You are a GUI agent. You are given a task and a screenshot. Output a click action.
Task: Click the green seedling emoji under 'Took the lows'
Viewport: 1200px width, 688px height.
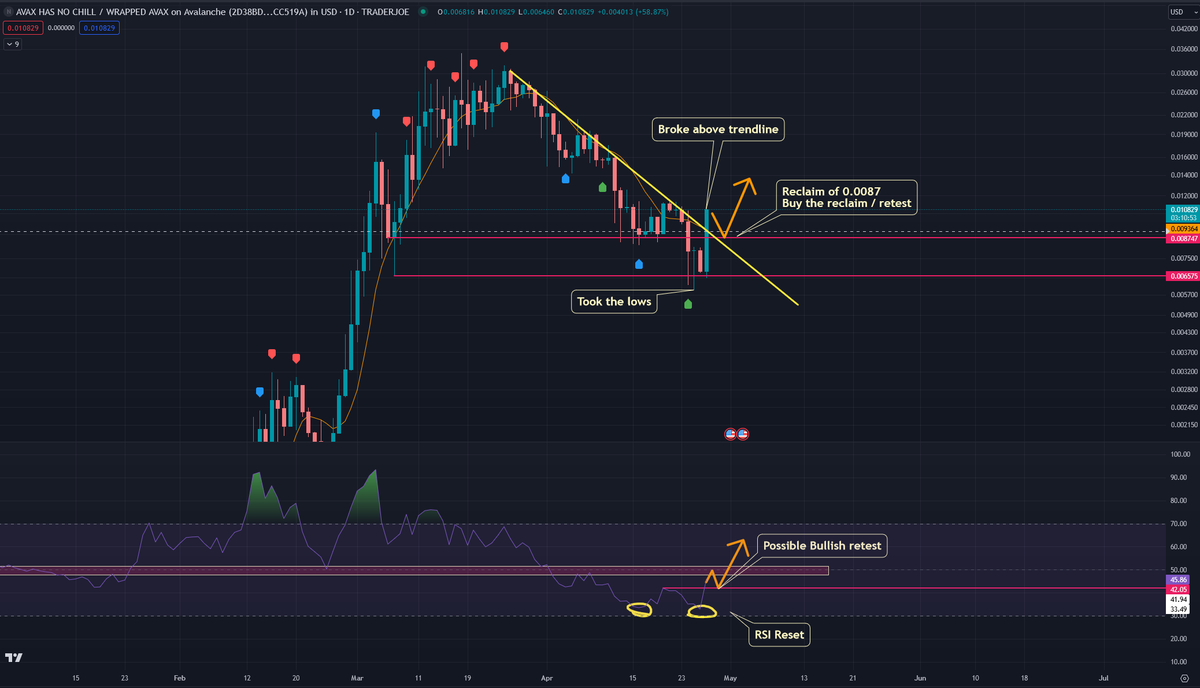pyautogui.click(x=688, y=305)
